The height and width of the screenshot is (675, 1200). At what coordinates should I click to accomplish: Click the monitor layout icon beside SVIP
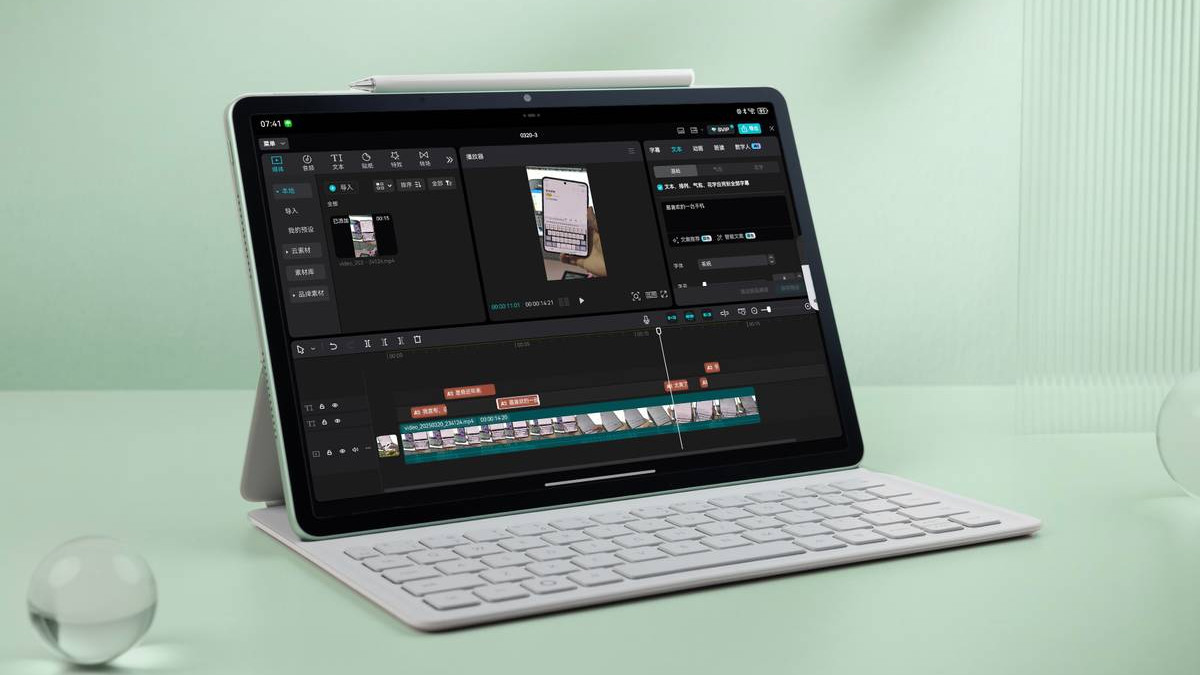[681, 130]
